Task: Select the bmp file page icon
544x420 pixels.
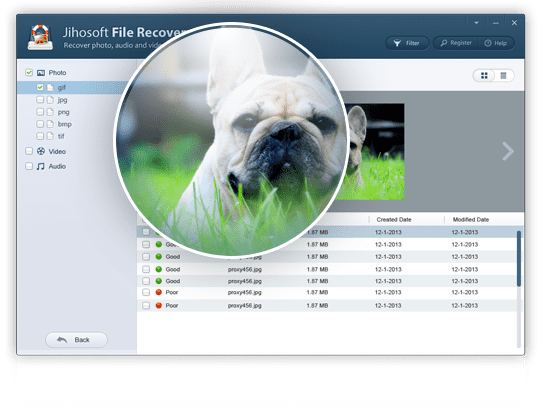Action: click(x=50, y=124)
